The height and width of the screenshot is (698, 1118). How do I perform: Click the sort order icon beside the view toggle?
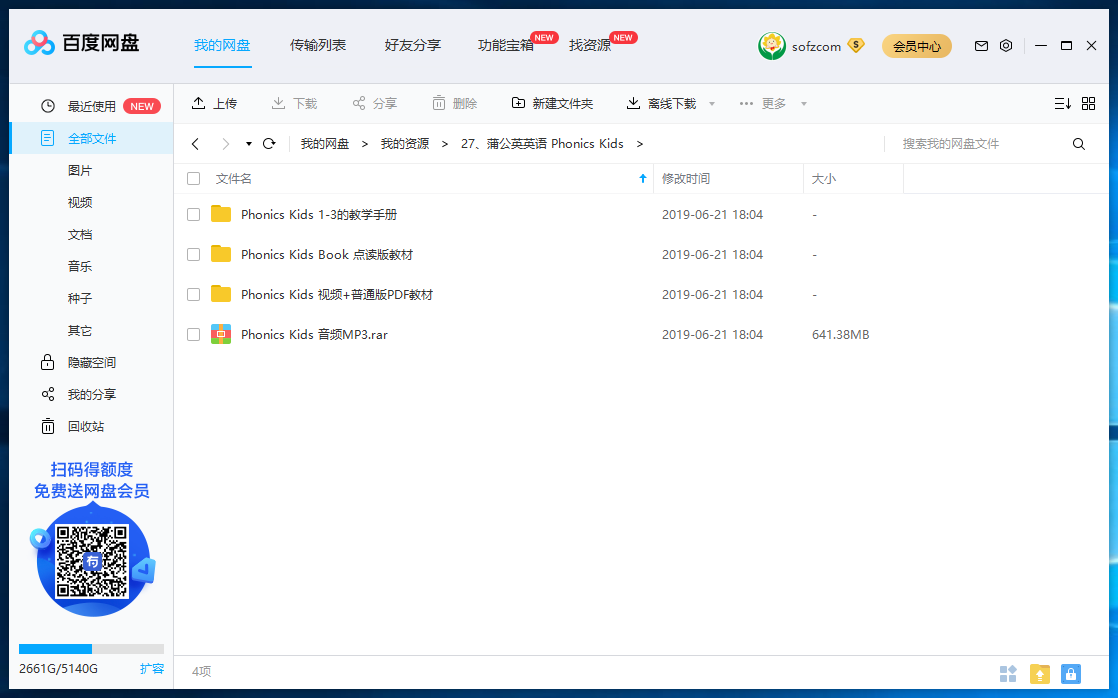tap(1062, 102)
